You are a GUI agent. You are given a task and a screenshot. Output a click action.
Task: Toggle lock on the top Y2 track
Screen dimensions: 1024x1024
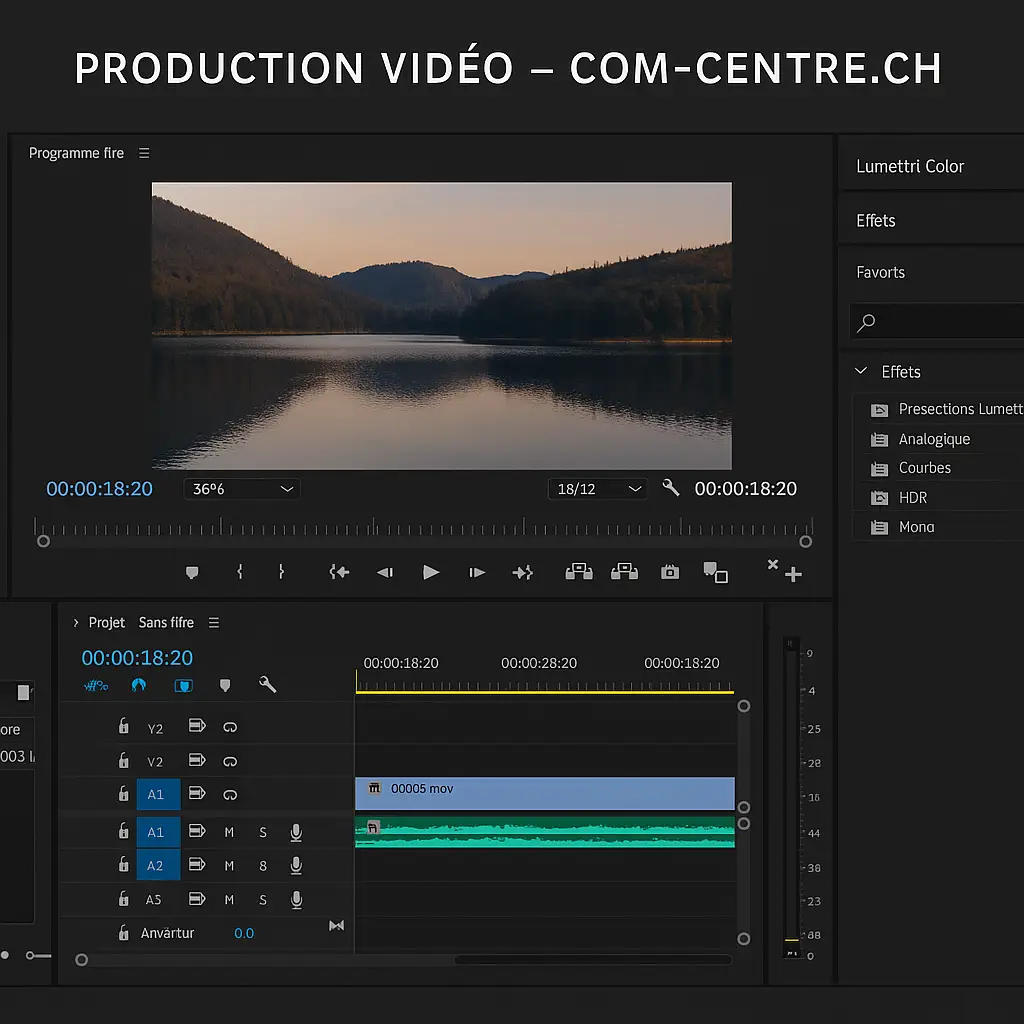point(123,727)
